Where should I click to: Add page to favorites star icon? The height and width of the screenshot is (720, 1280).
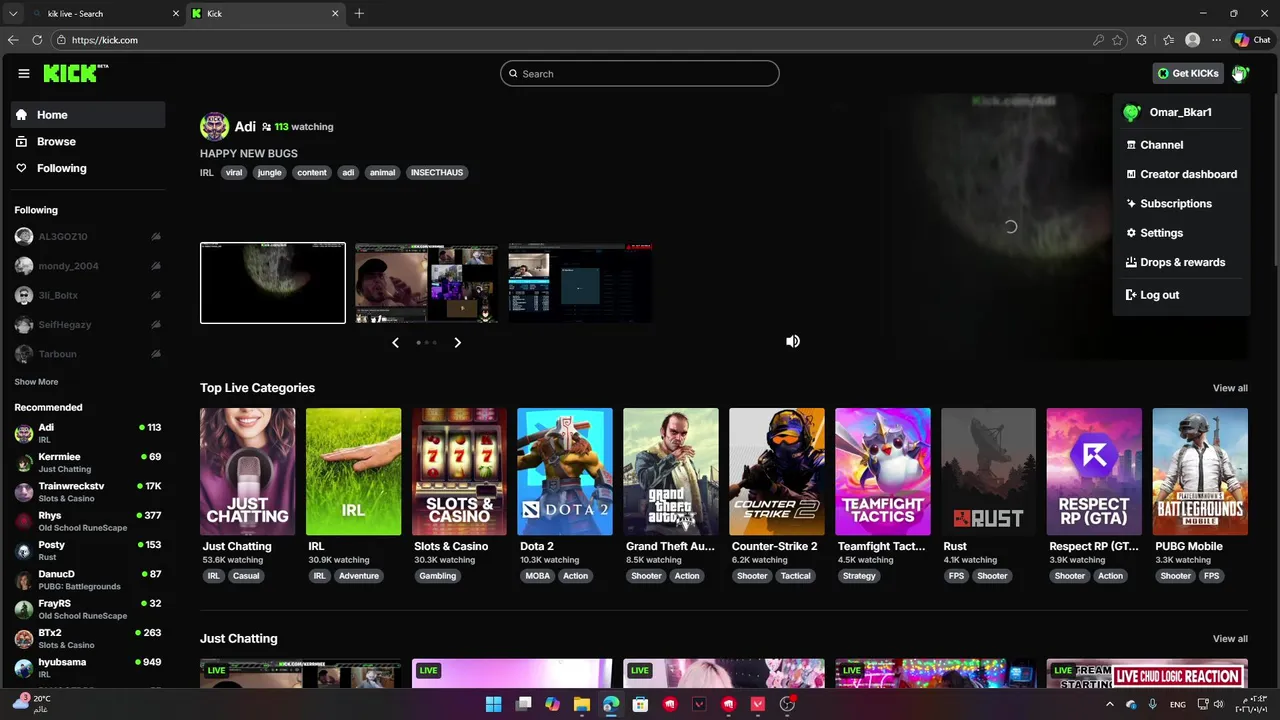click(x=1118, y=40)
